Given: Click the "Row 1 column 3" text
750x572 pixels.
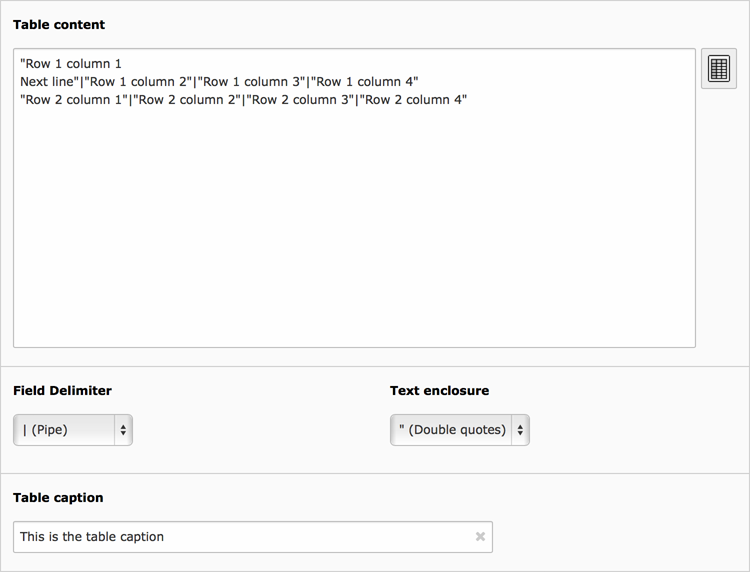Looking at the screenshot, I should (x=254, y=82).
